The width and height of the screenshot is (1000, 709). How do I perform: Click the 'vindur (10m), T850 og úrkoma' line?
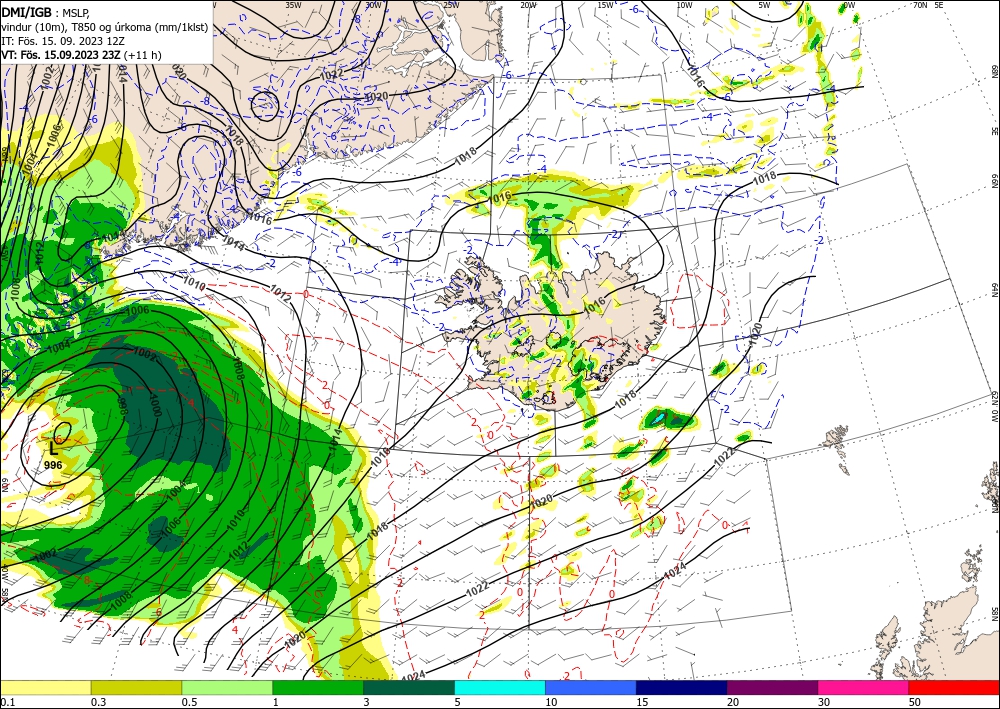(x=105, y=26)
